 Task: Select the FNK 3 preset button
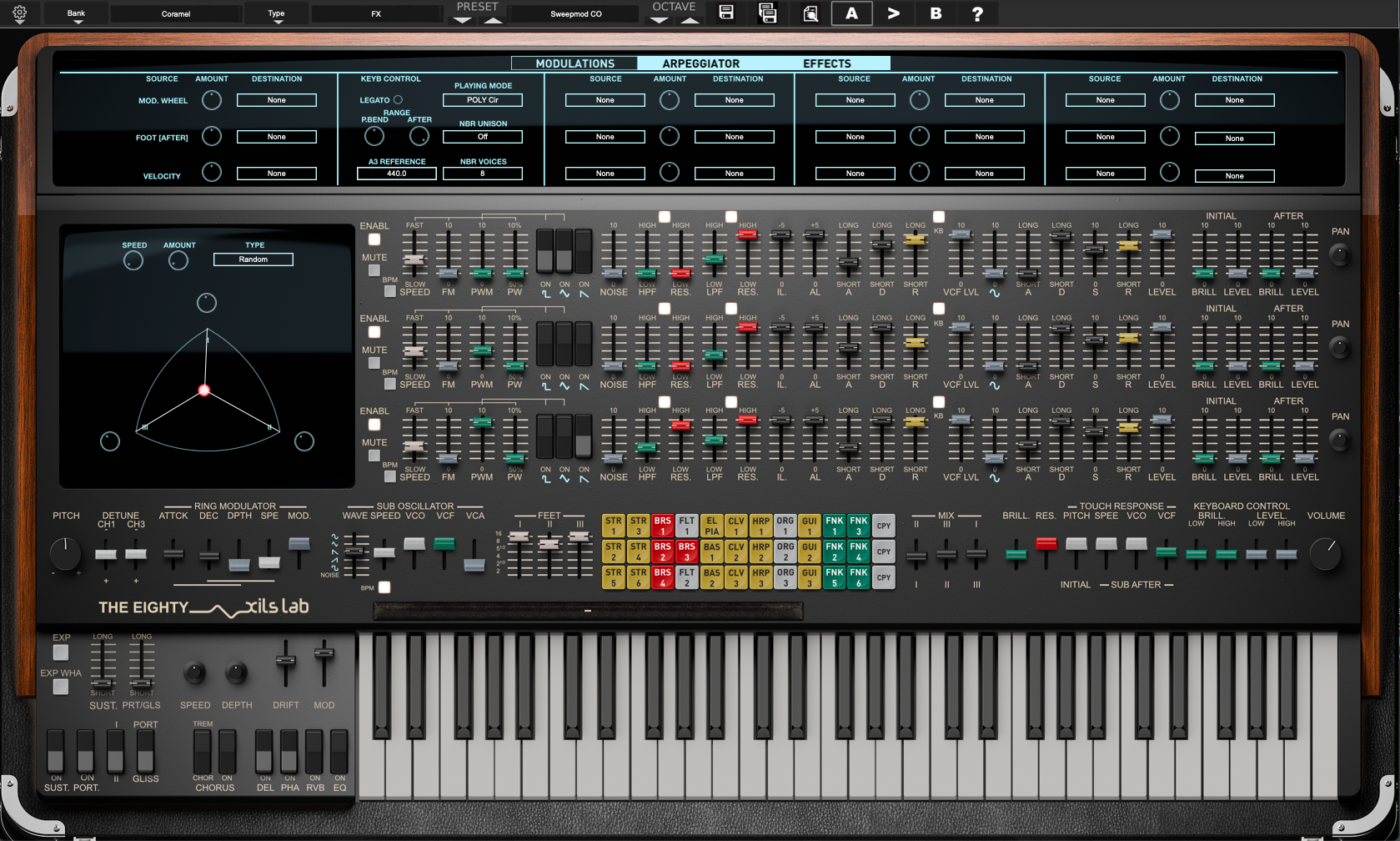coord(858,526)
